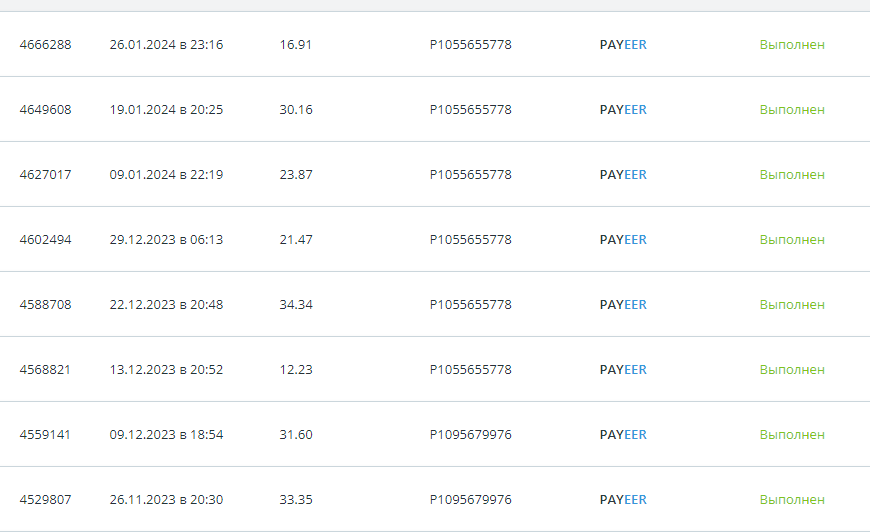Click wallet number P1095679976 in row 4559141

point(471,434)
